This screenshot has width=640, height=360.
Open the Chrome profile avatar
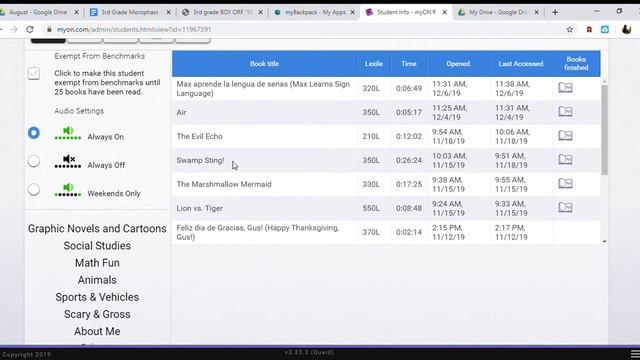tap(627, 29)
